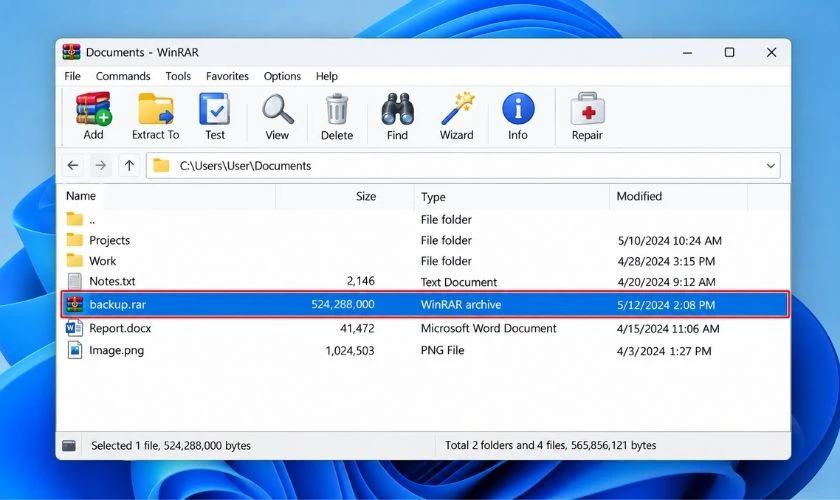This screenshot has height=500, width=840.
Task: Click the WinRAR logo in title bar
Action: coord(71,52)
